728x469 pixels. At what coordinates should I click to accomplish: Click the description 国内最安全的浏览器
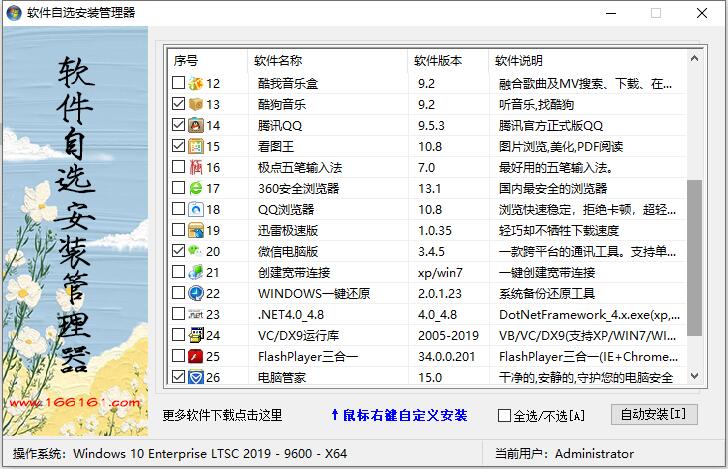(x=553, y=189)
